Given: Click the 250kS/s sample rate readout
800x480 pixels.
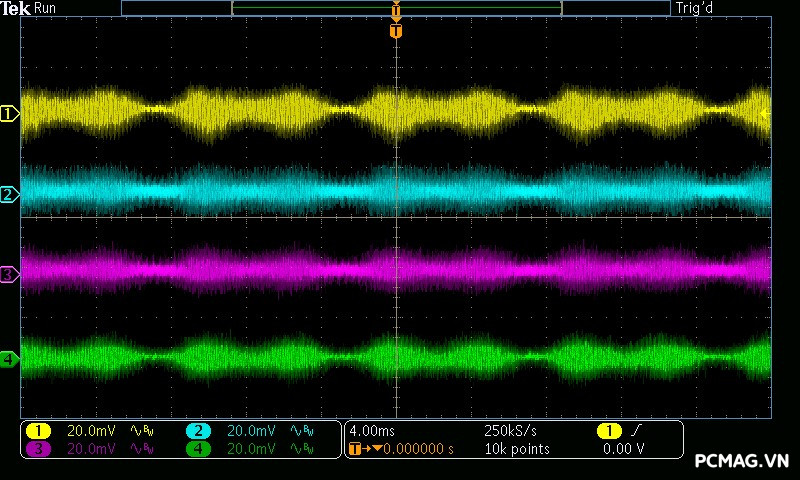Looking at the screenshot, I should pyautogui.click(x=512, y=431).
